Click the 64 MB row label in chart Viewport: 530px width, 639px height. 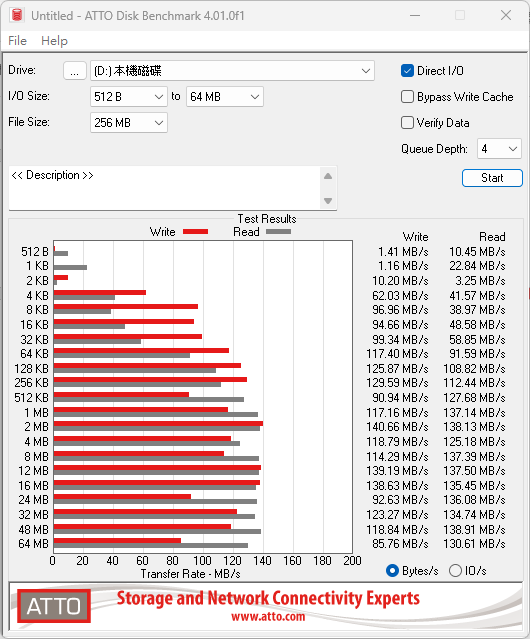[33, 544]
